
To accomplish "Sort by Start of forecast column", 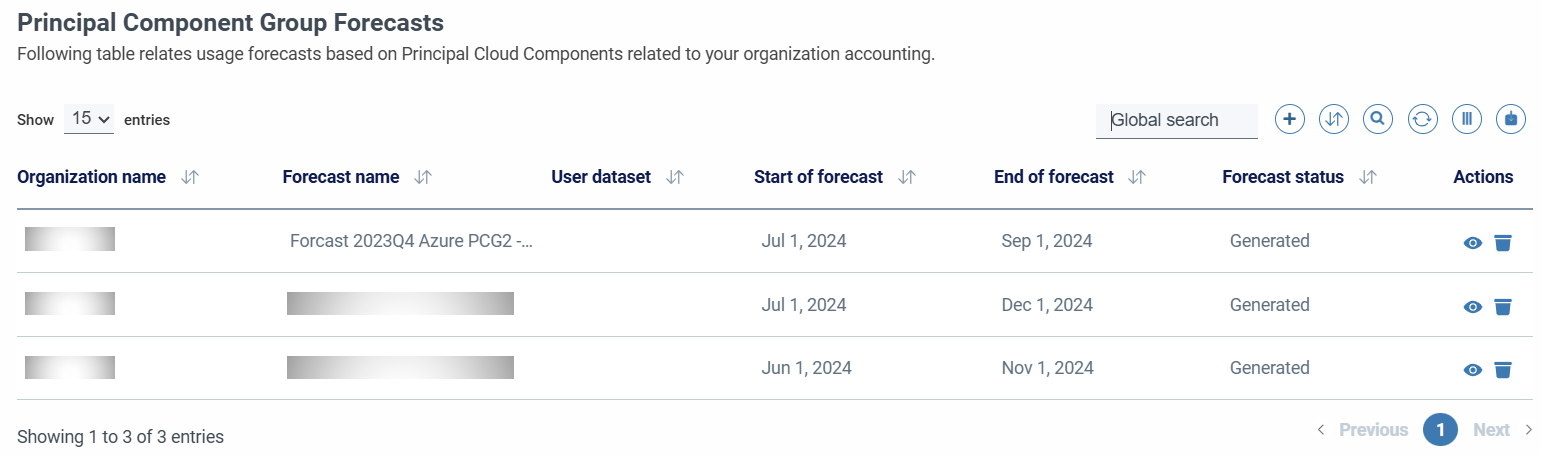I will [x=907, y=177].
